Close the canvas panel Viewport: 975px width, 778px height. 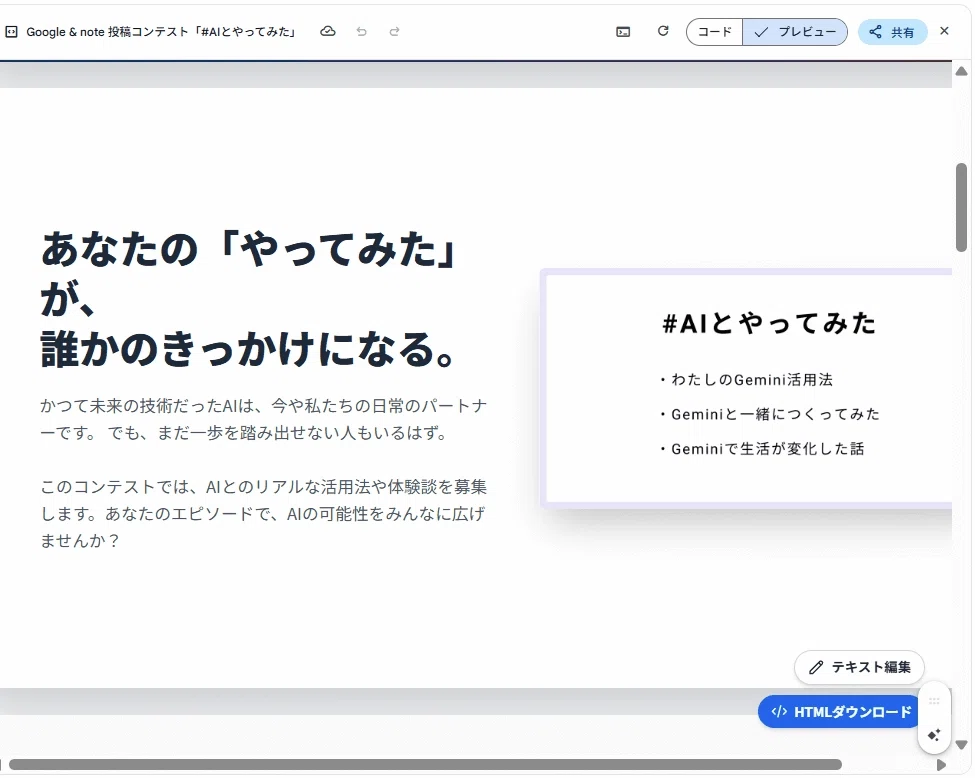pyautogui.click(x=944, y=31)
